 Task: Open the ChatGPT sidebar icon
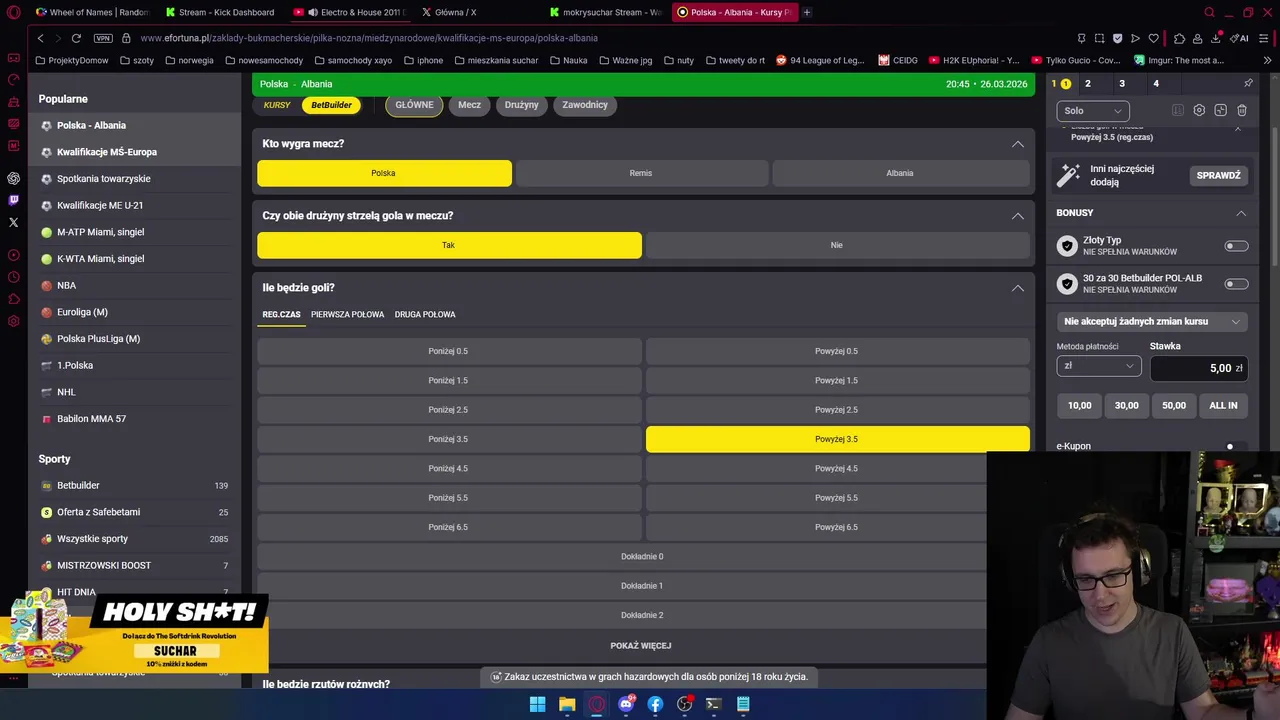pyautogui.click(x=13, y=178)
